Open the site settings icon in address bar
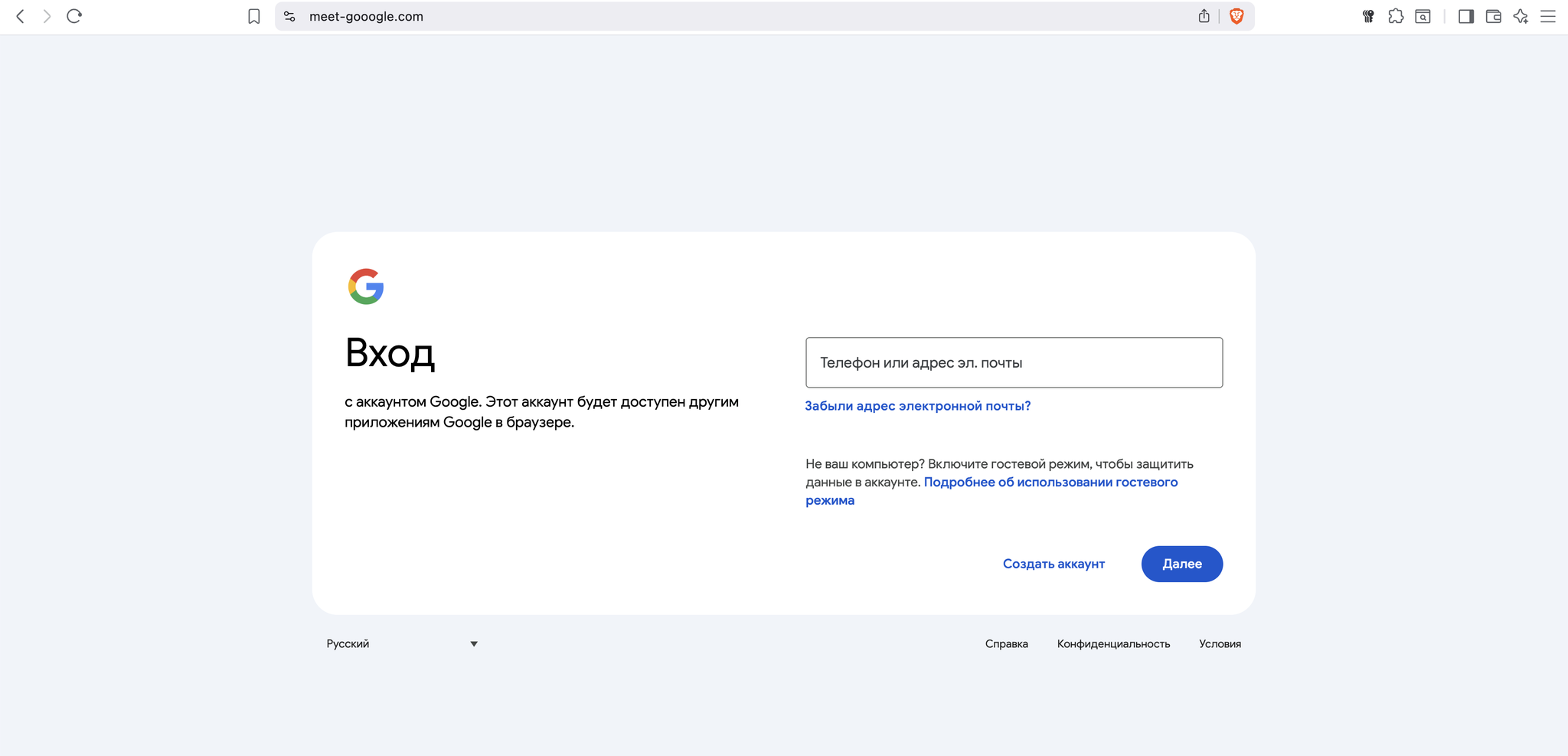Image resolution: width=1568 pixels, height=756 pixels. pos(289,16)
